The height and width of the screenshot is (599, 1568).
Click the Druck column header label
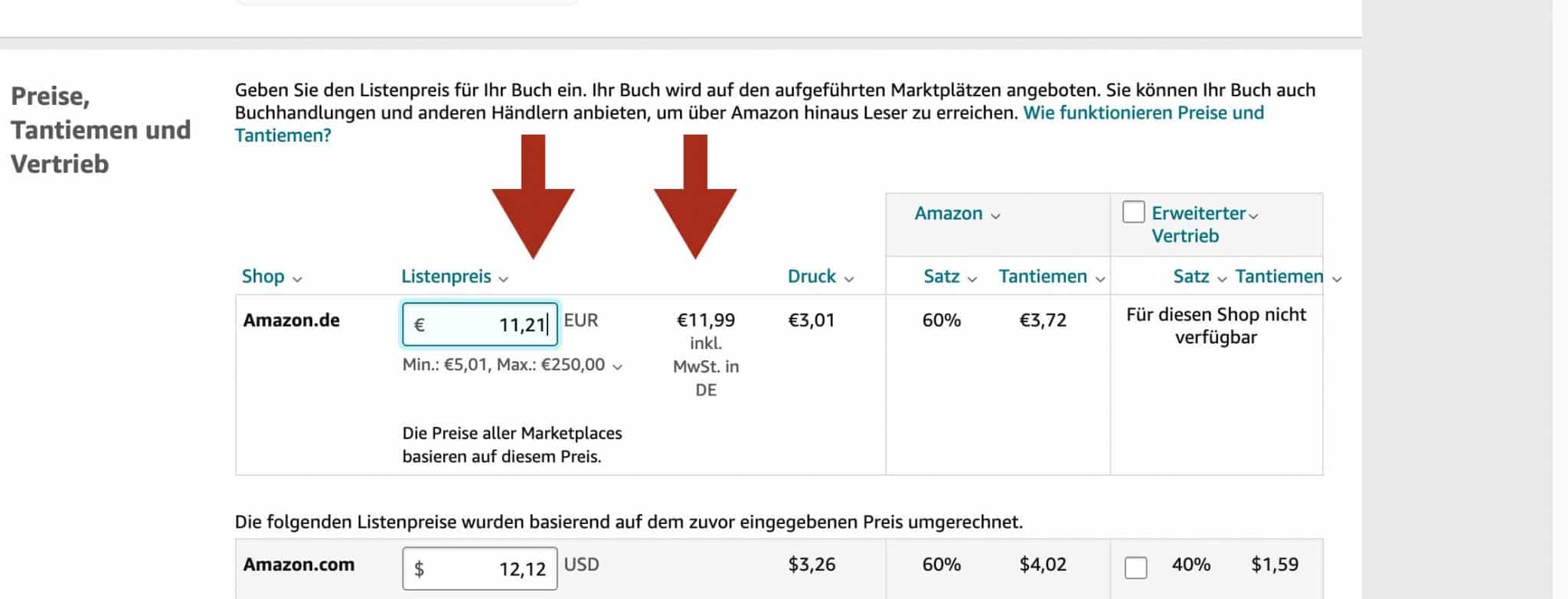(812, 276)
